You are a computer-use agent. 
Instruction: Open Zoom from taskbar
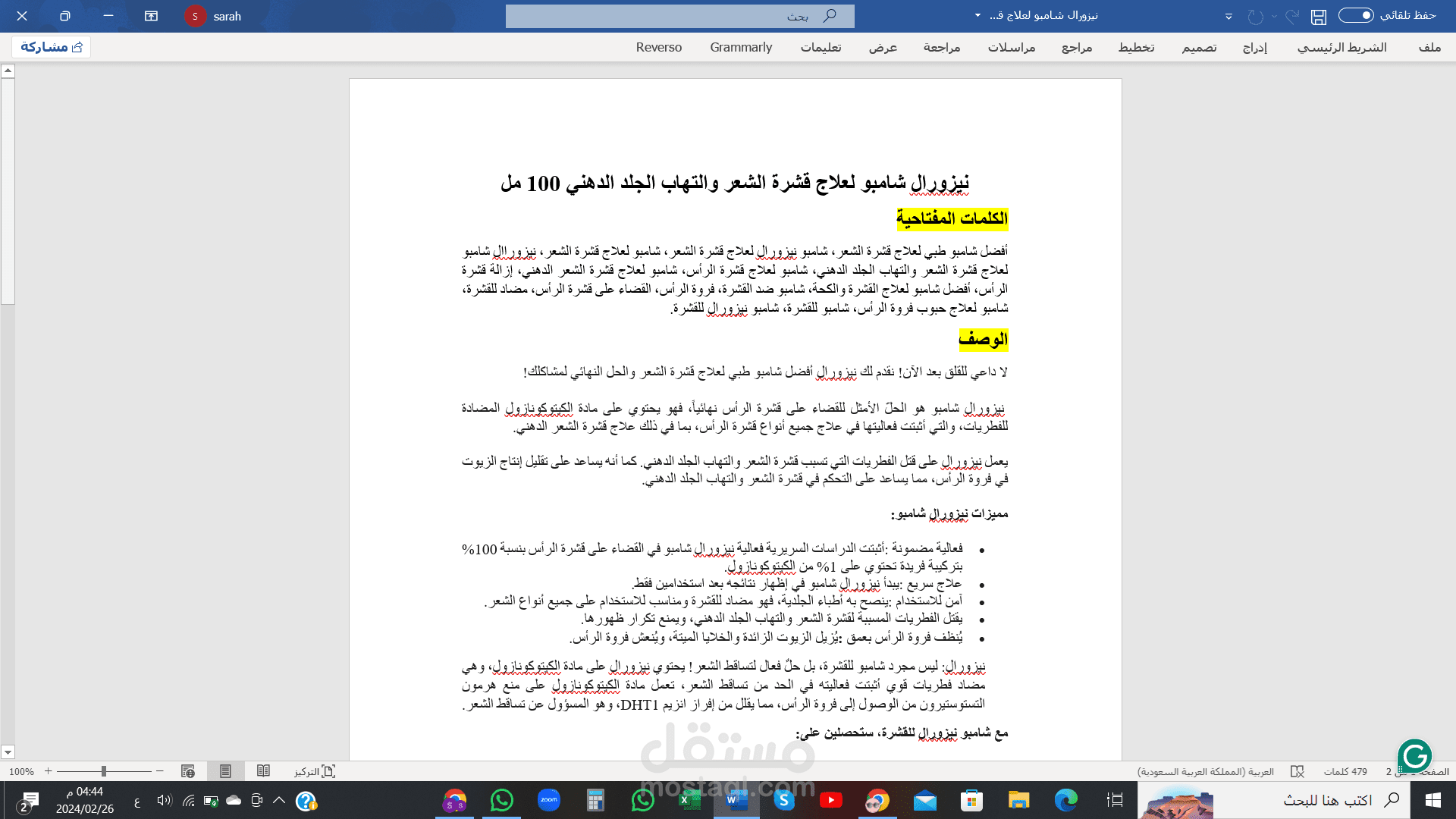pos(549,800)
